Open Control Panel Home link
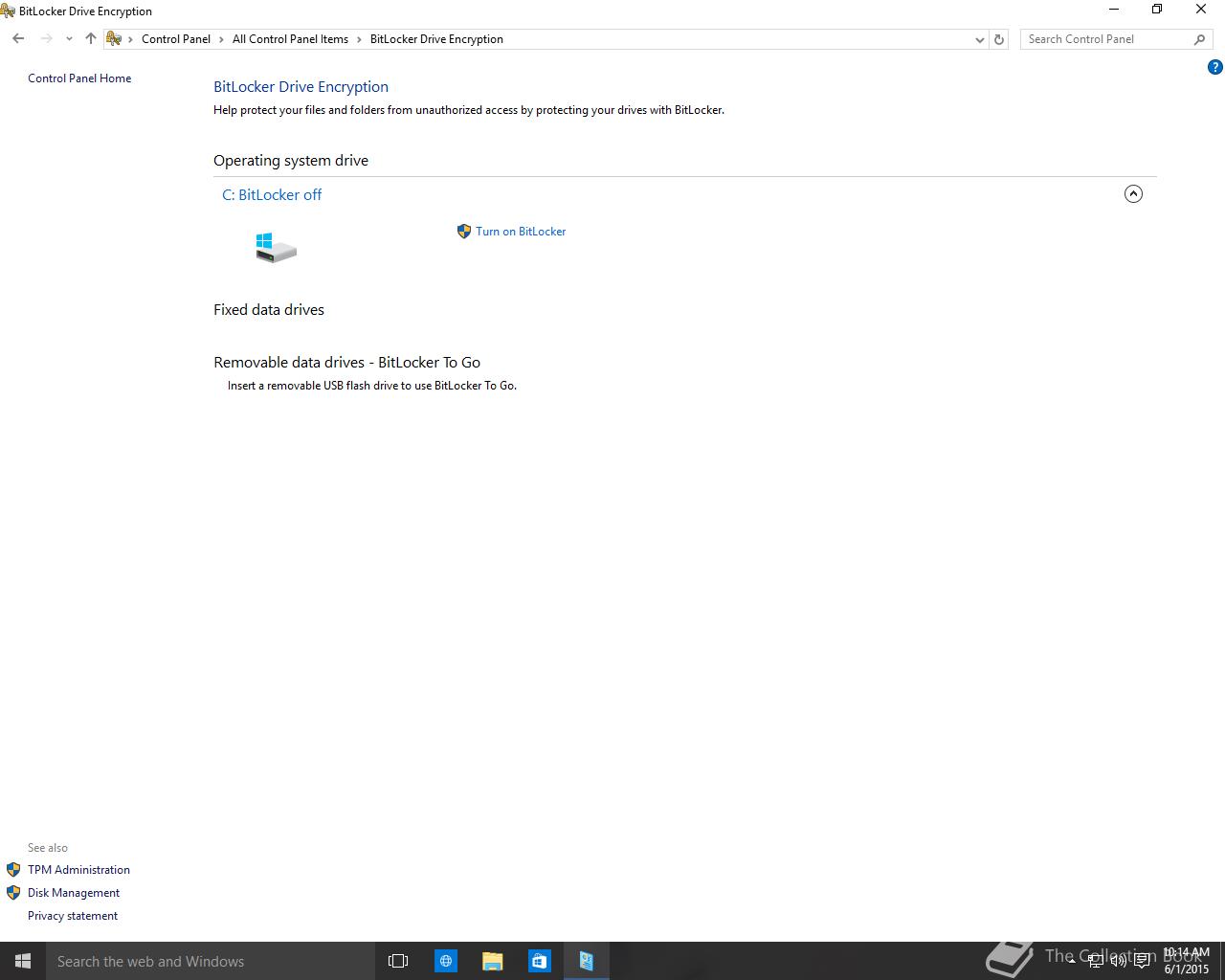 pos(79,78)
